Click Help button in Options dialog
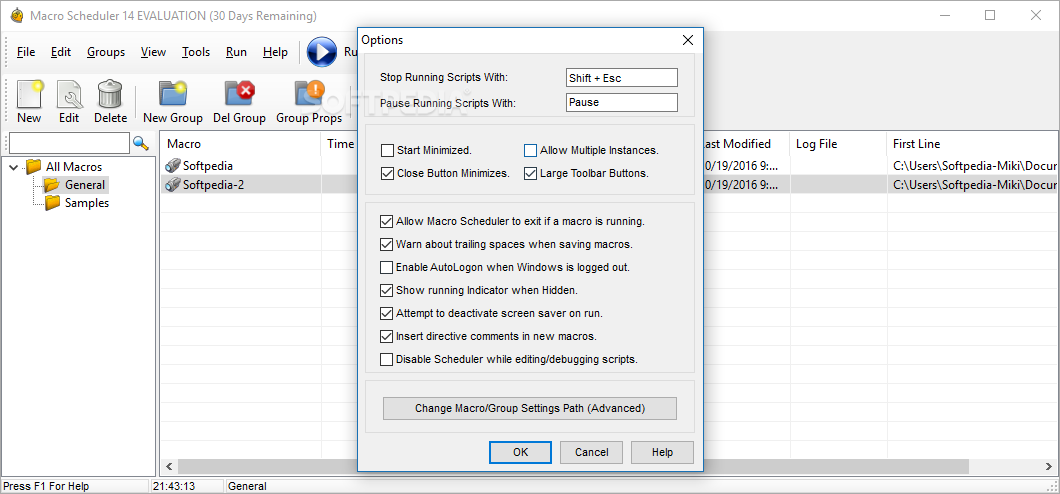 tap(662, 452)
